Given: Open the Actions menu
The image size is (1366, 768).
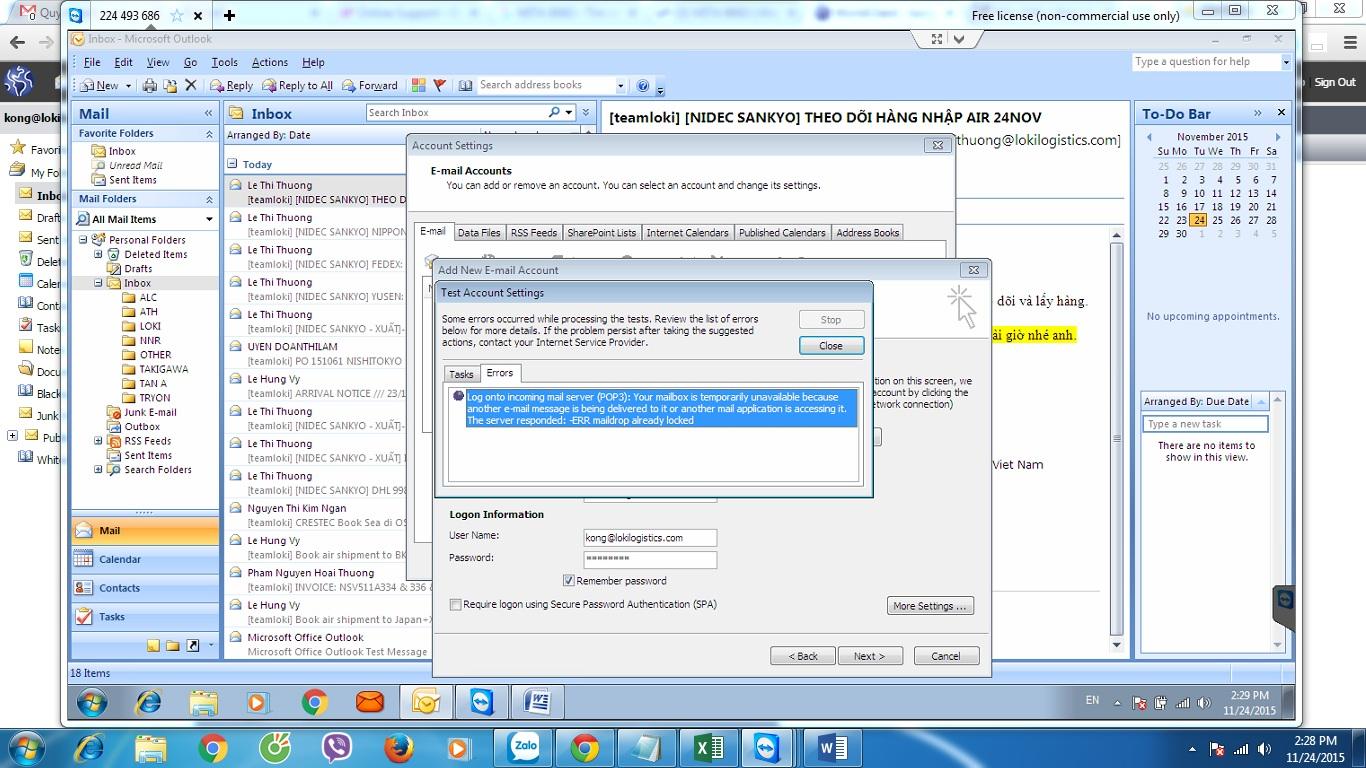Looking at the screenshot, I should [x=270, y=62].
